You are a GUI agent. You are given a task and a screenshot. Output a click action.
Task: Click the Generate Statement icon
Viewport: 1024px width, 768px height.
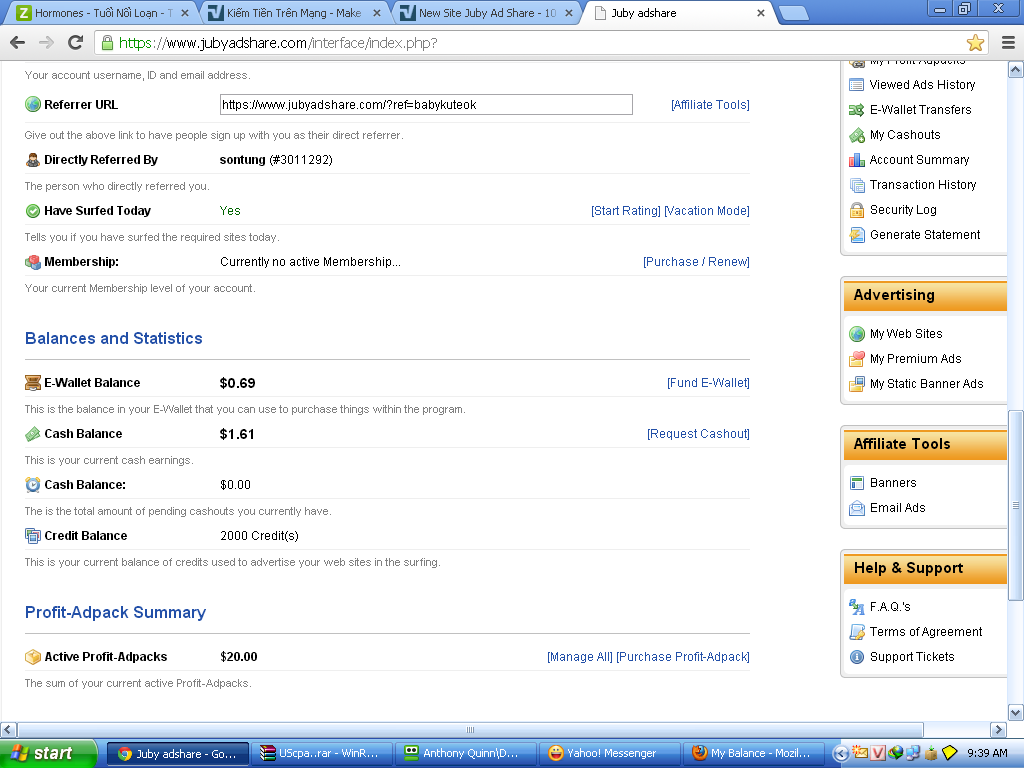[856, 235]
